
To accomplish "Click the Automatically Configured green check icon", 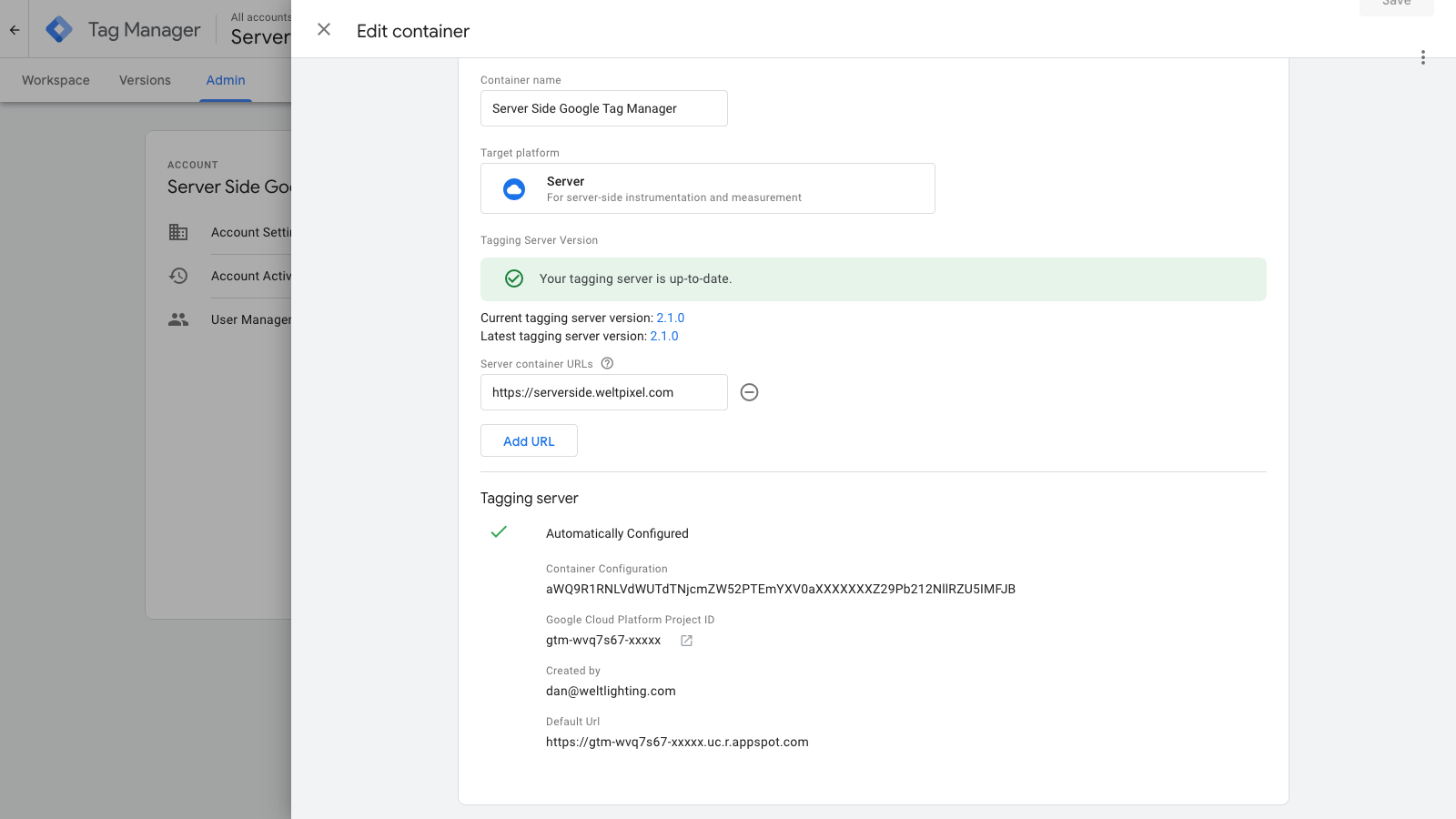I will [x=499, y=532].
